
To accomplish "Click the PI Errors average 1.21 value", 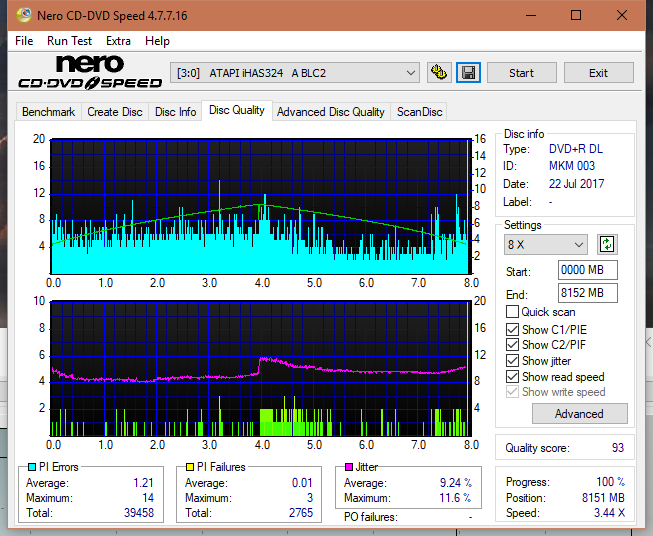I will point(143,483).
